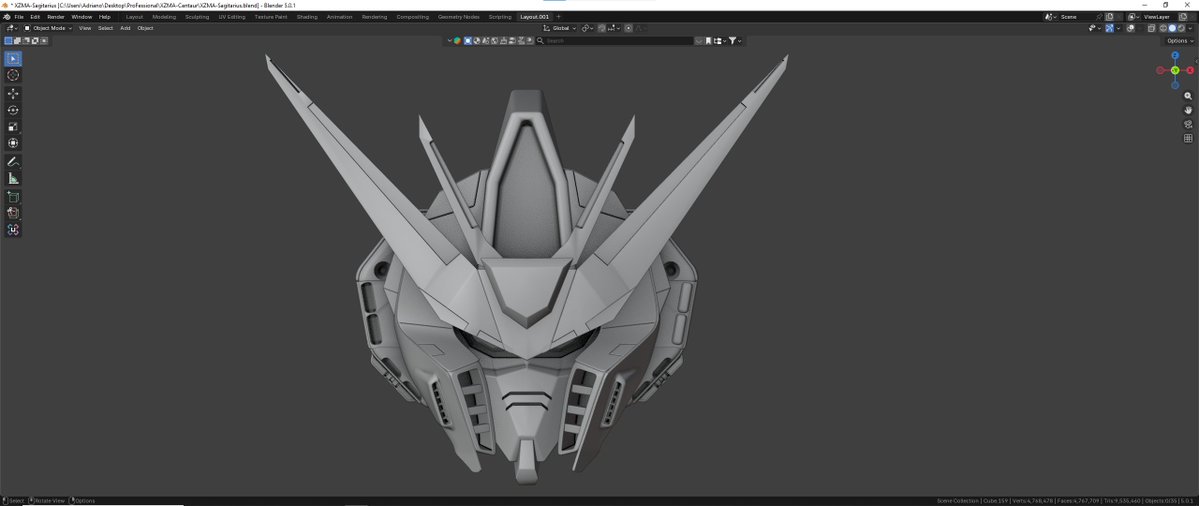Select the Scale tool
This screenshot has width=1199, height=506.
[x=13, y=127]
